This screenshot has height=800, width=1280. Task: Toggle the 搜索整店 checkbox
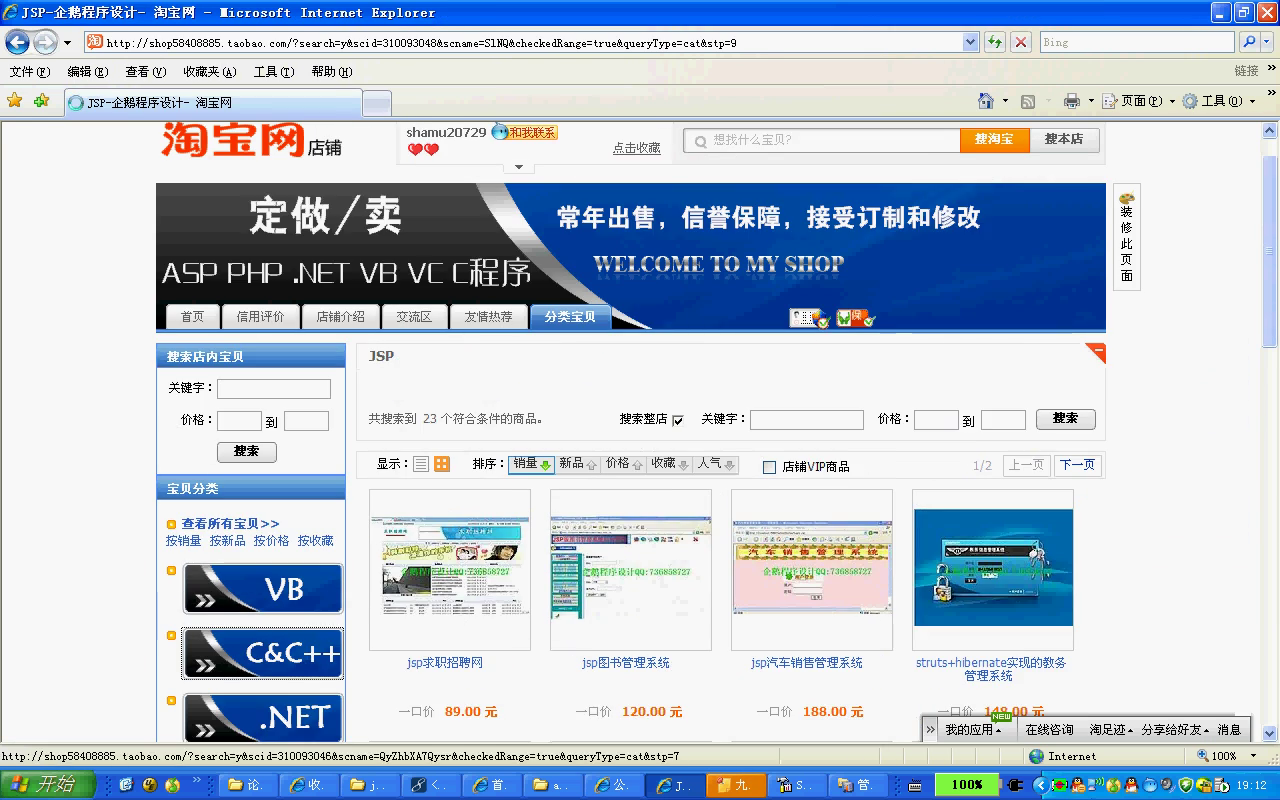tap(678, 420)
